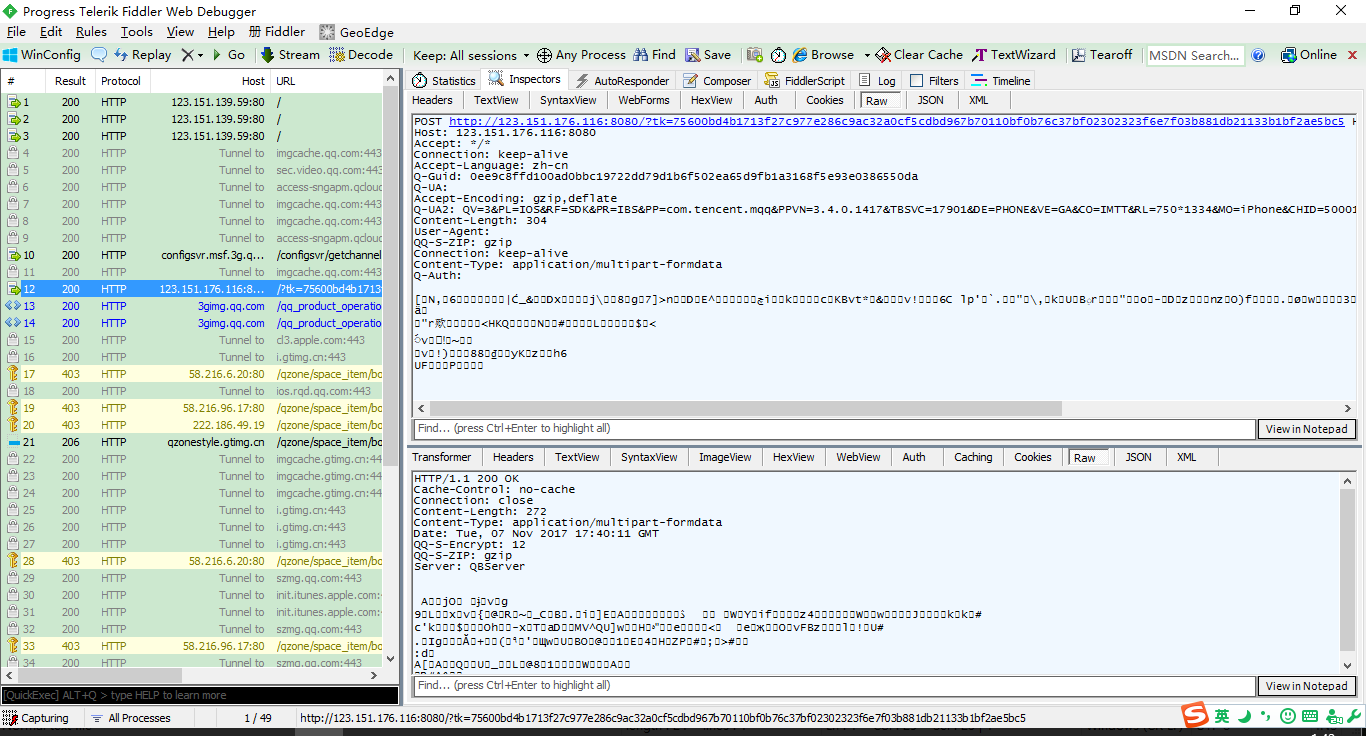Toggle Capturing in status bar
1366x736 pixels.
pos(37,718)
